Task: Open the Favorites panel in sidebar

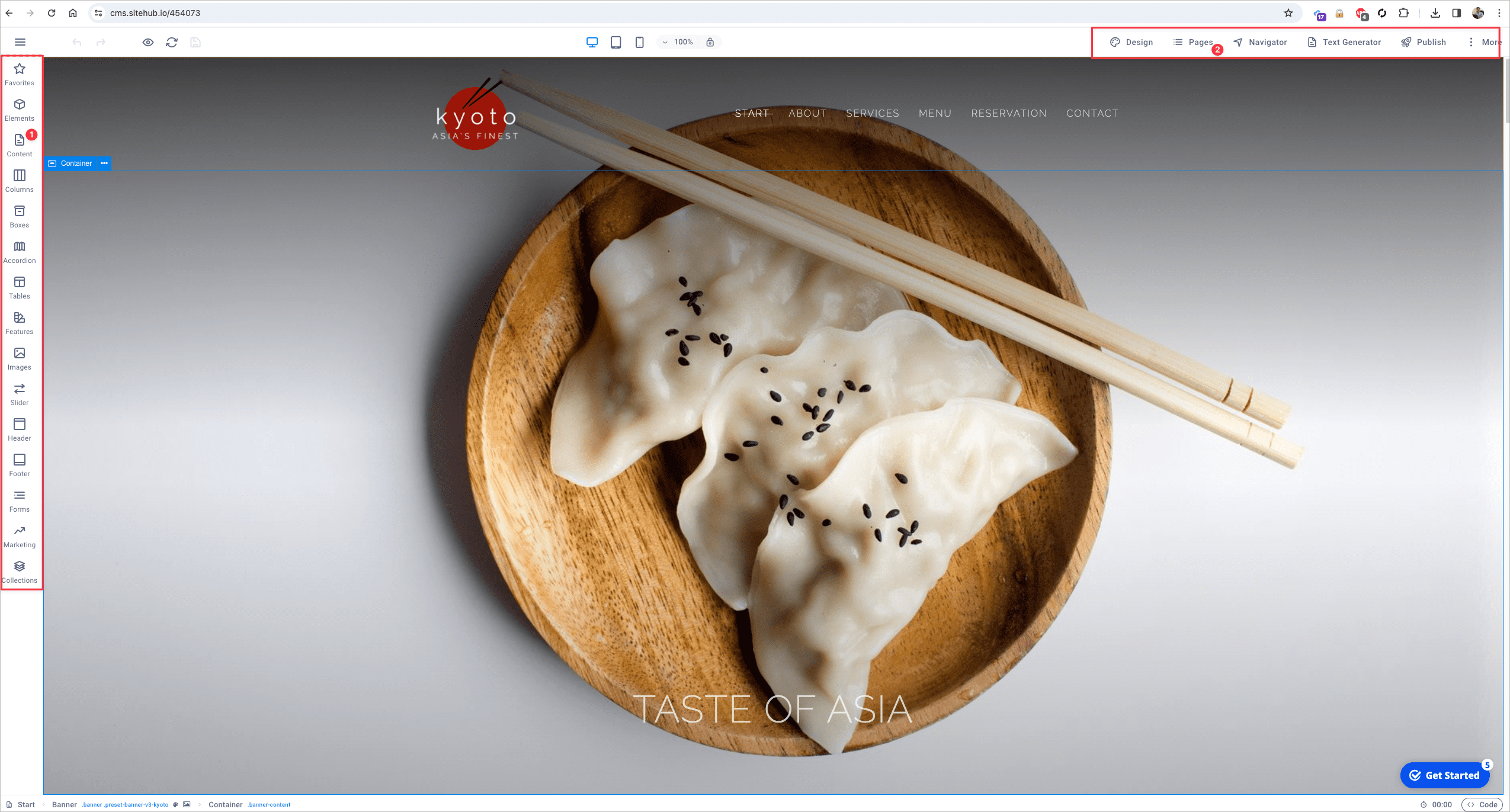Action: tap(20, 74)
